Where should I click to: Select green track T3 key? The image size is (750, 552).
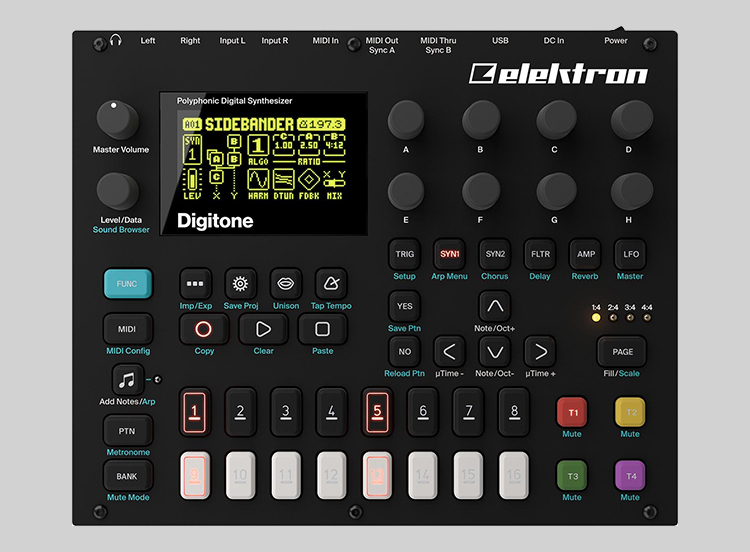click(572, 475)
